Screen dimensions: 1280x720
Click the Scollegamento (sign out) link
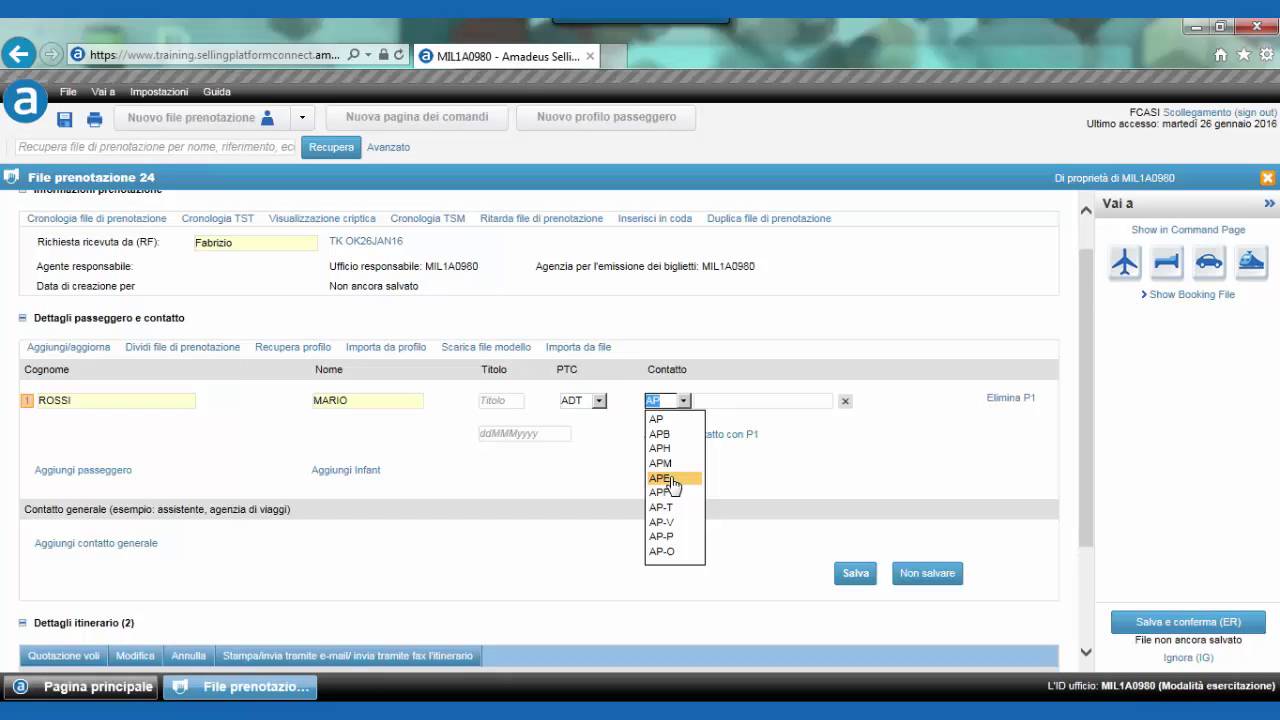[1220, 113]
